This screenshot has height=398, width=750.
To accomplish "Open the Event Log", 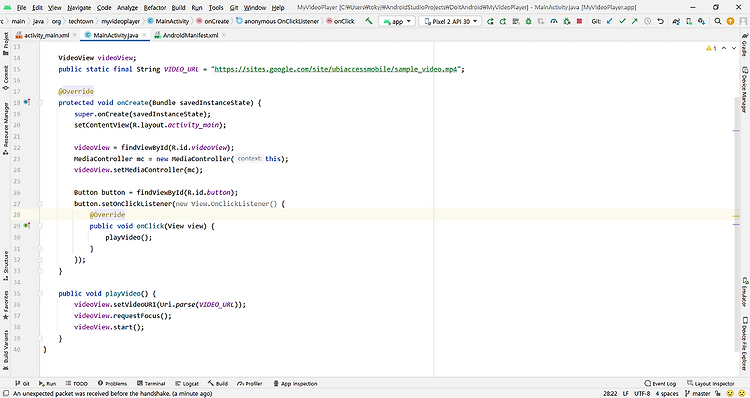I will tap(661, 384).
